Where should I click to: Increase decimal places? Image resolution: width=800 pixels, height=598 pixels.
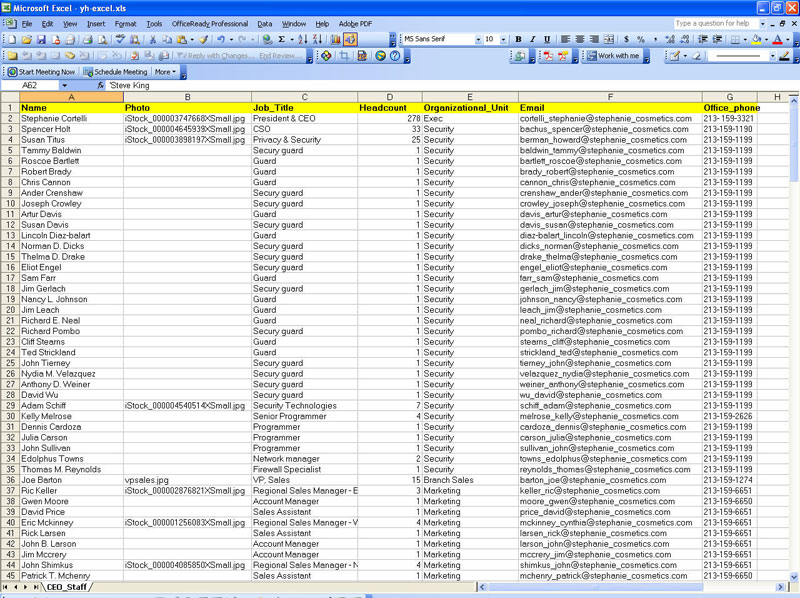tap(670, 39)
